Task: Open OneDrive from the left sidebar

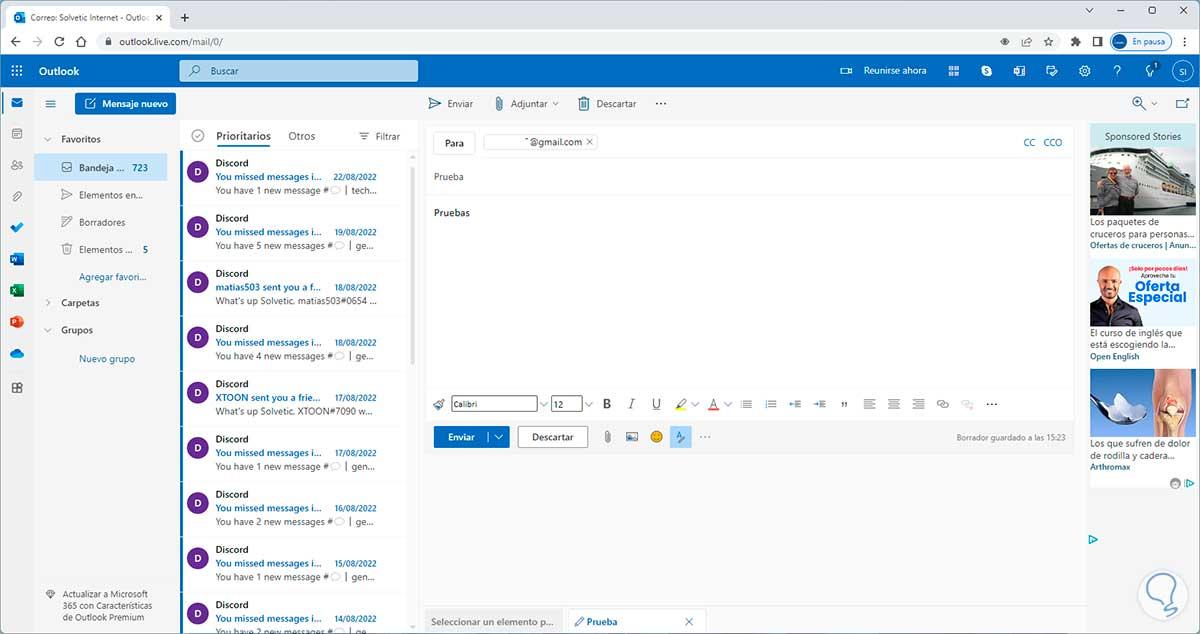Action: (16, 352)
